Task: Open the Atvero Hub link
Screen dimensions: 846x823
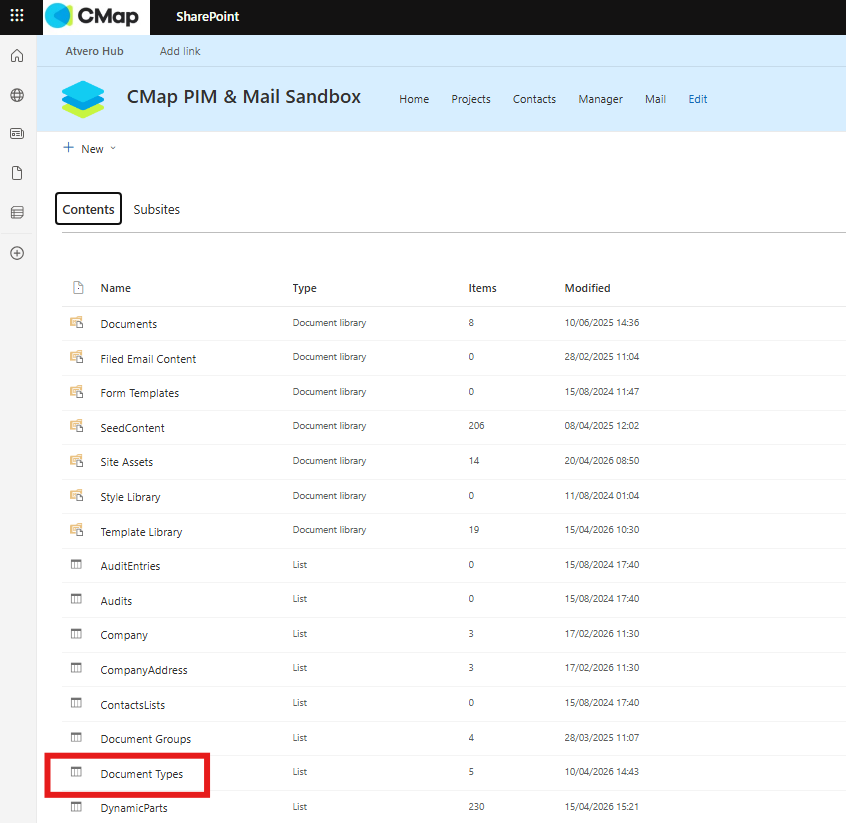Action: [94, 51]
